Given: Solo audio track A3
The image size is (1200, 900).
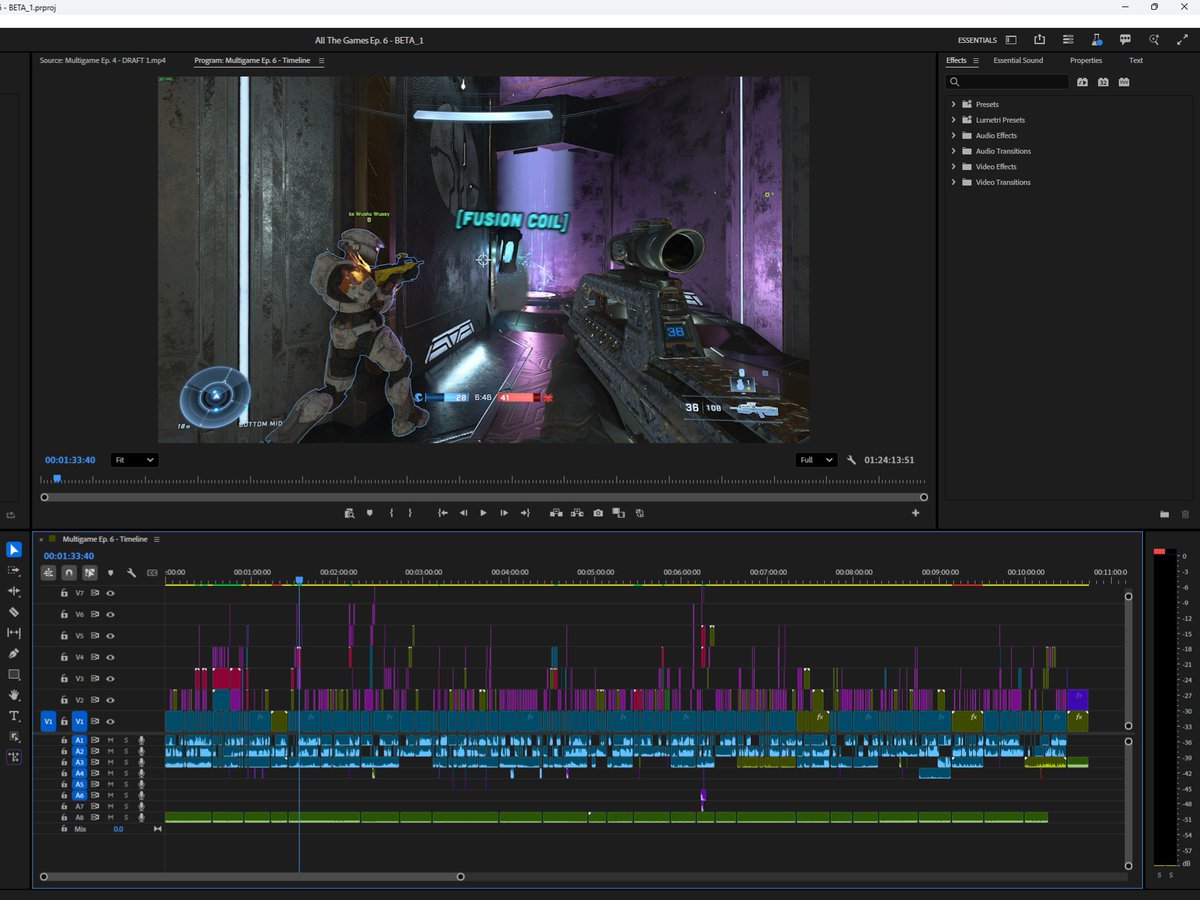Looking at the screenshot, I should pos(126,762).
